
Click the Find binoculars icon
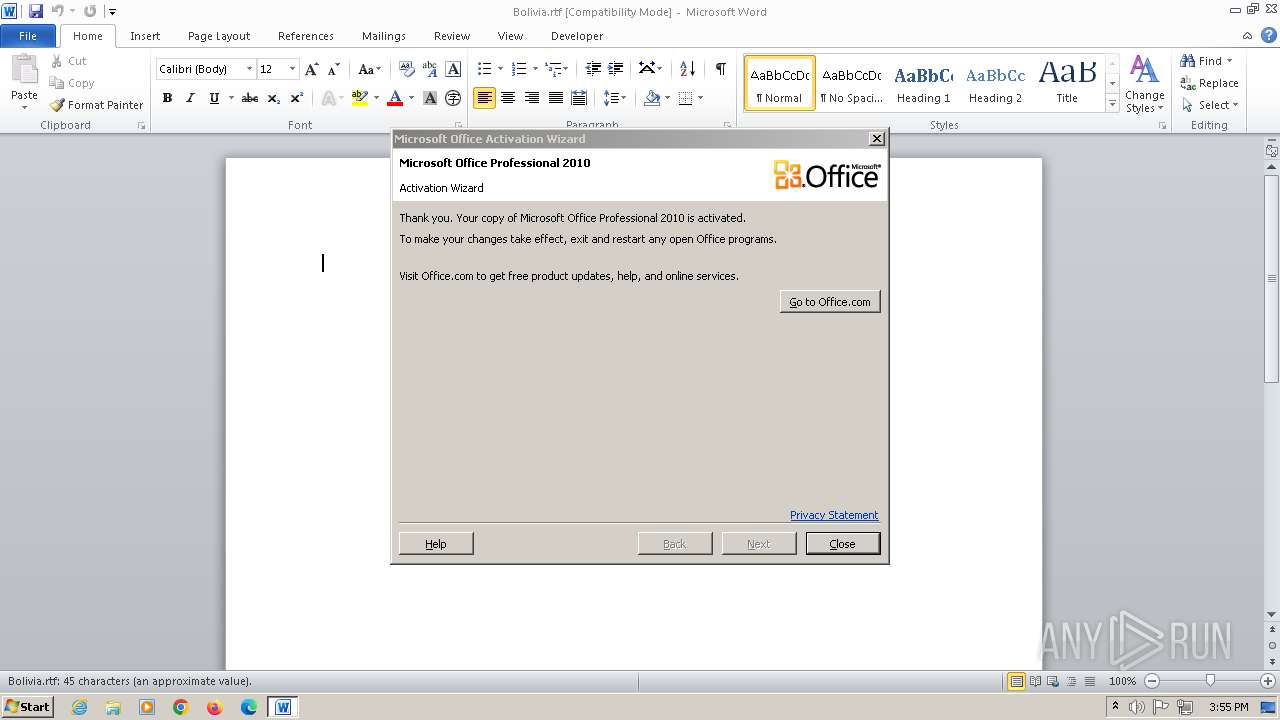click(1188, 61)
